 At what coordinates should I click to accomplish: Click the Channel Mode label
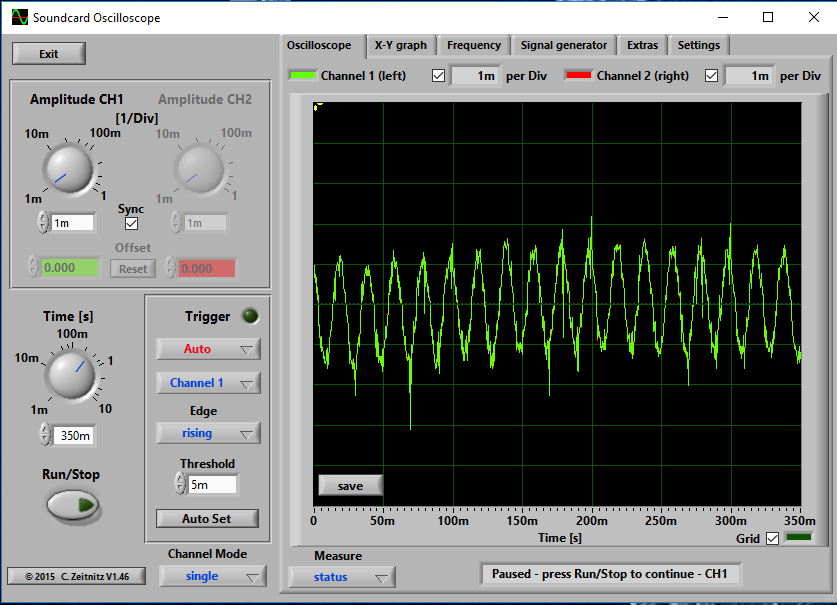207,554
